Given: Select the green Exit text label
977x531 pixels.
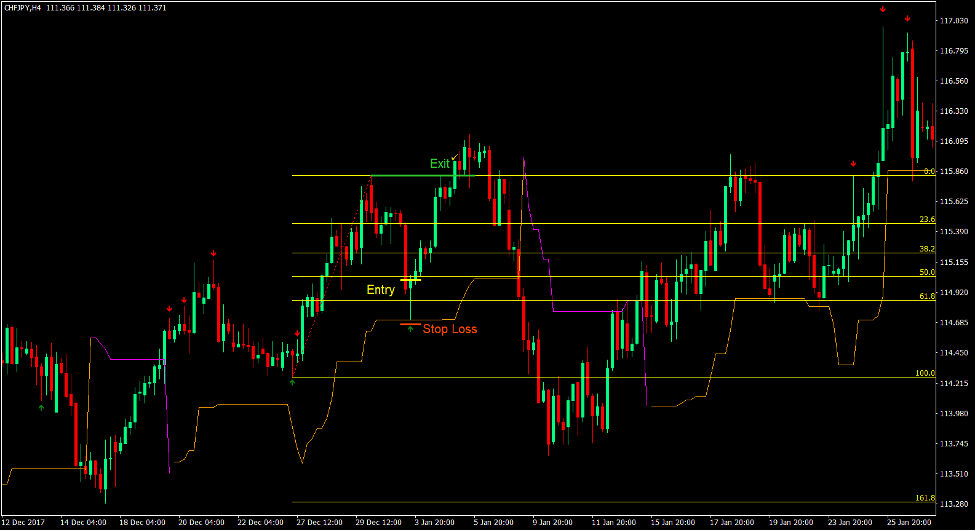Looking at the screenshot, I should 440,164.
